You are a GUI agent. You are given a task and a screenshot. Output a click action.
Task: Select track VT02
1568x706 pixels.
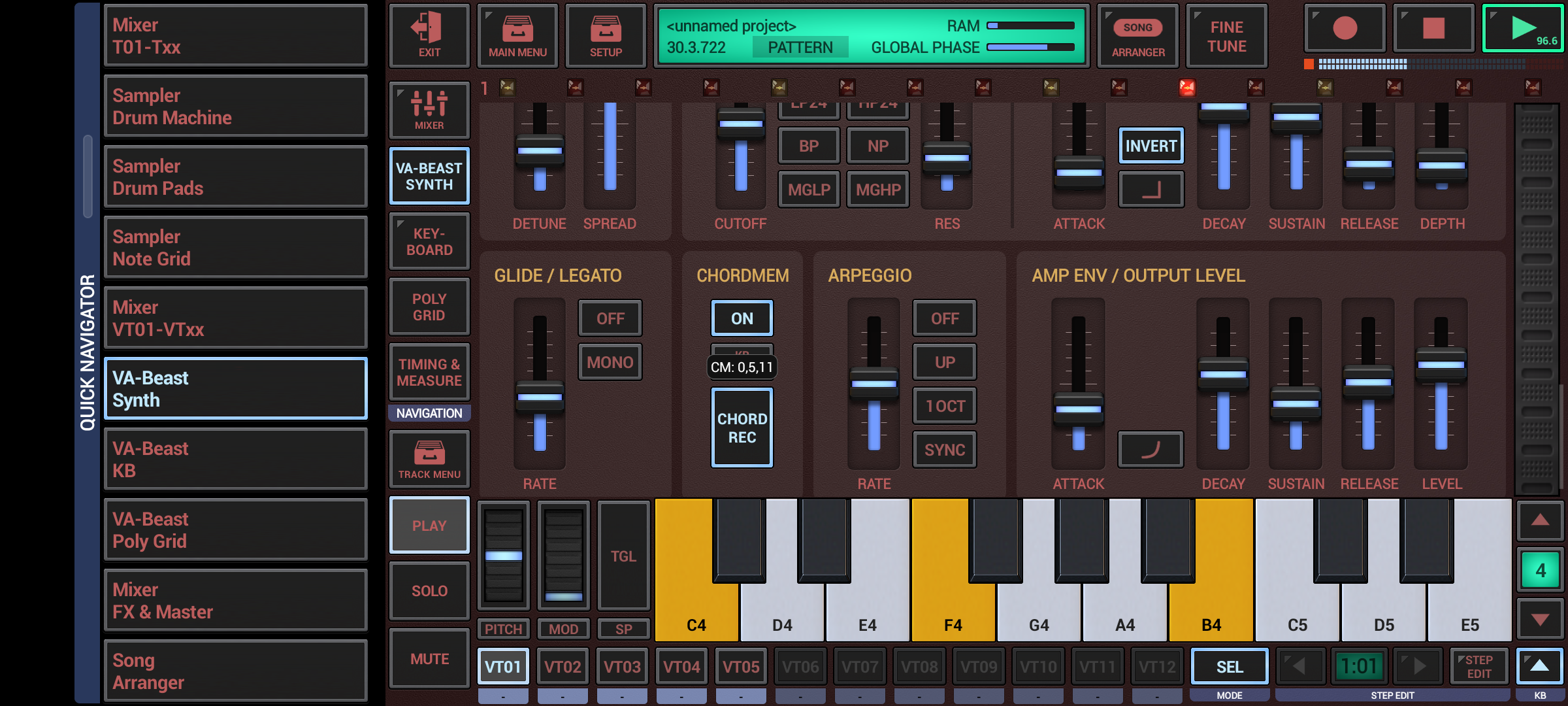(563, 666)
